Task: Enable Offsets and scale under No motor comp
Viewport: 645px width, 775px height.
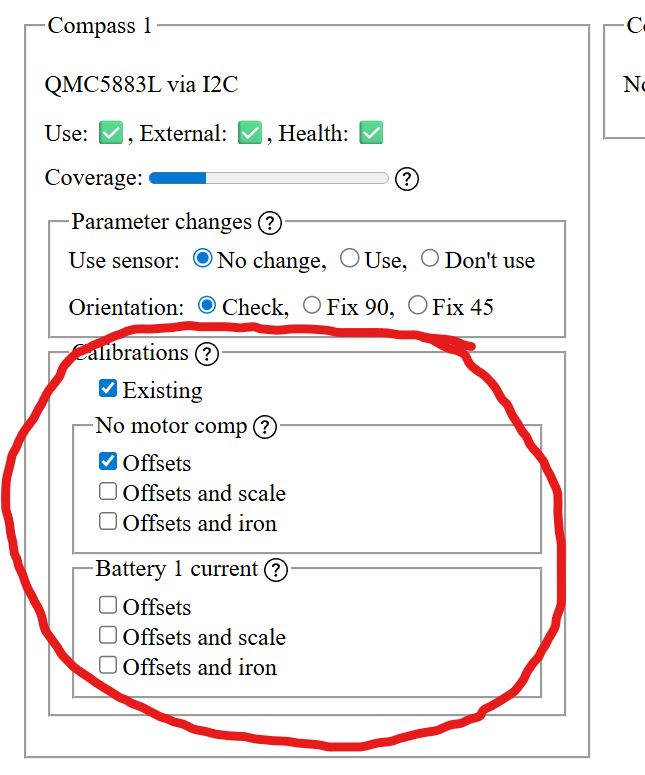Action: pos(108,492)
